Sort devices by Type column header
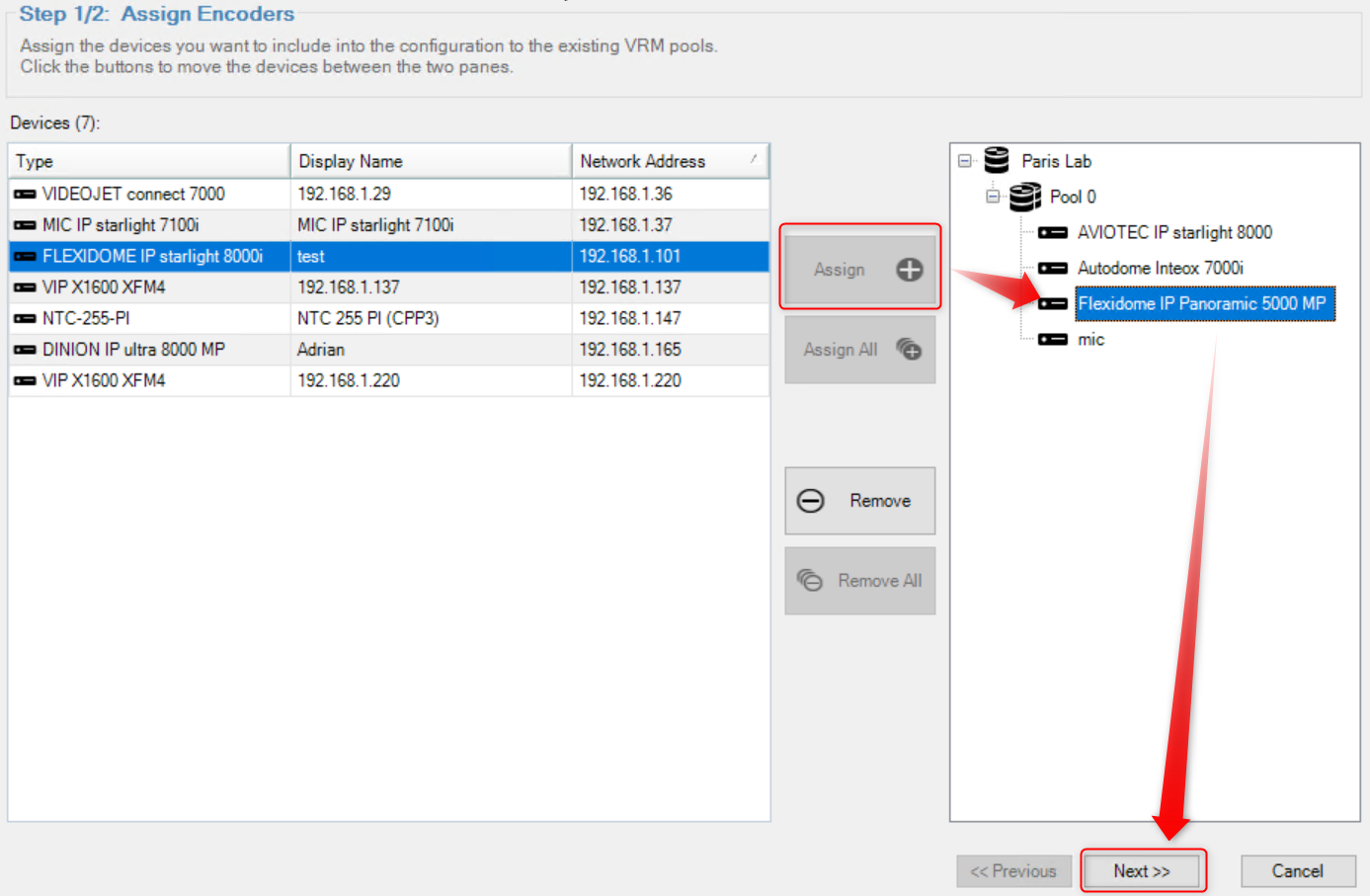This screenshot has height=896, width=1370. pyautogui.click(x=148, y=161)
